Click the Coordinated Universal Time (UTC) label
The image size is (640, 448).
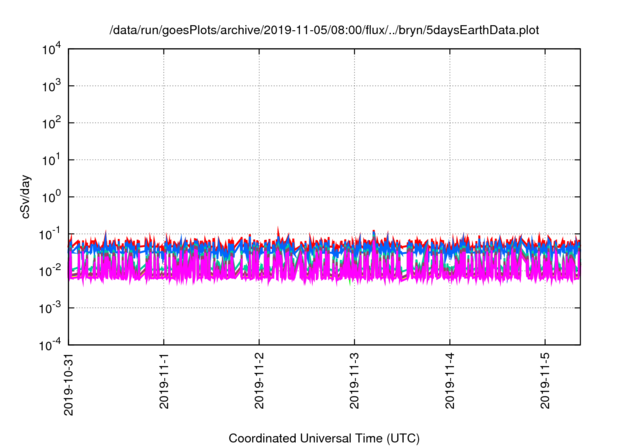coord(324,439)
